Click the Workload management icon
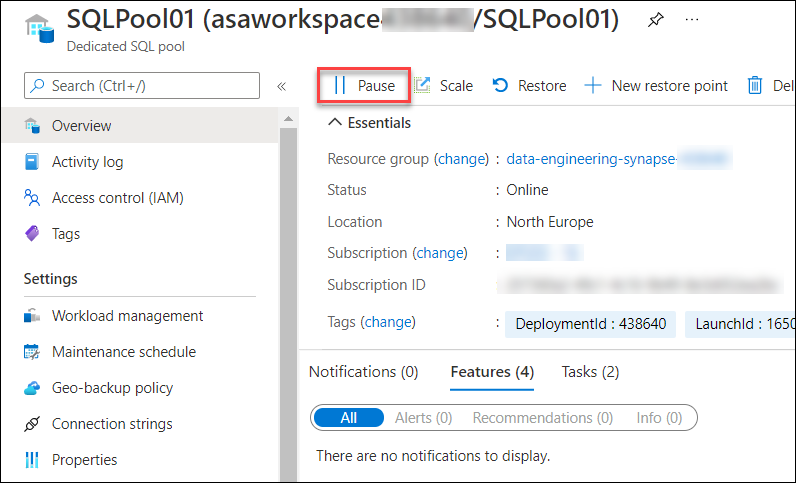This screenshot has height=483, width=796. 32,316
